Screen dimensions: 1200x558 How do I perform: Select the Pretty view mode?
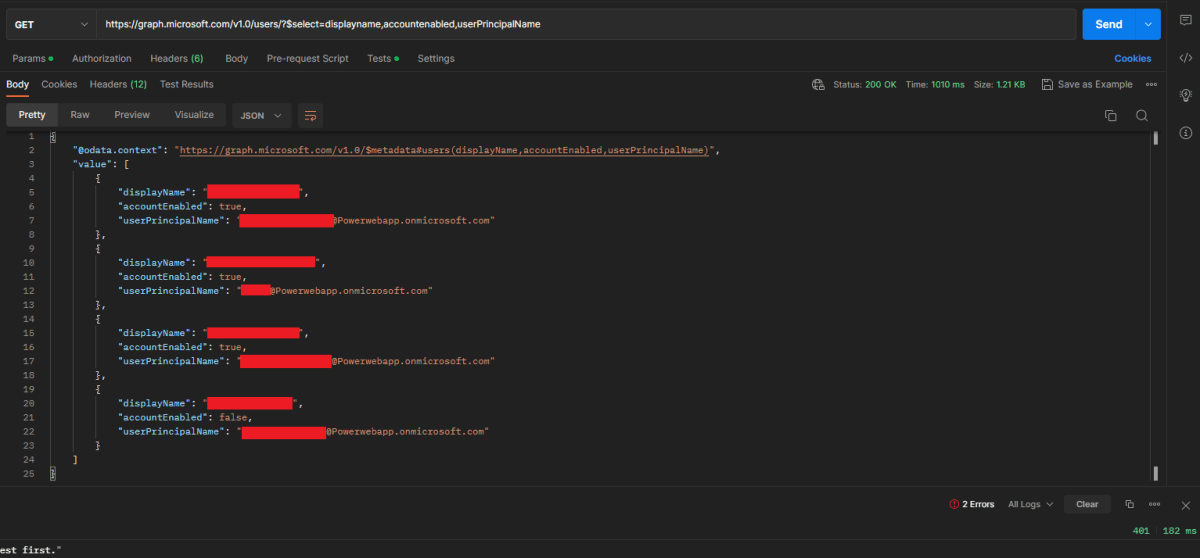pos(32,115)
